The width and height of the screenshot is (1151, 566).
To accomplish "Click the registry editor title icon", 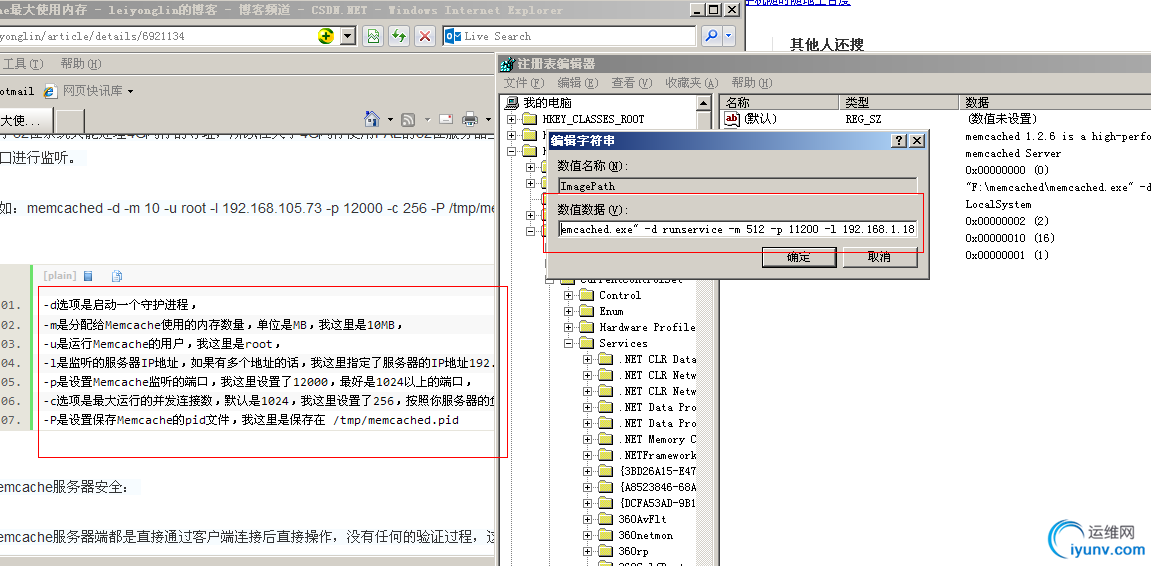I will click(x=507, y=65).
